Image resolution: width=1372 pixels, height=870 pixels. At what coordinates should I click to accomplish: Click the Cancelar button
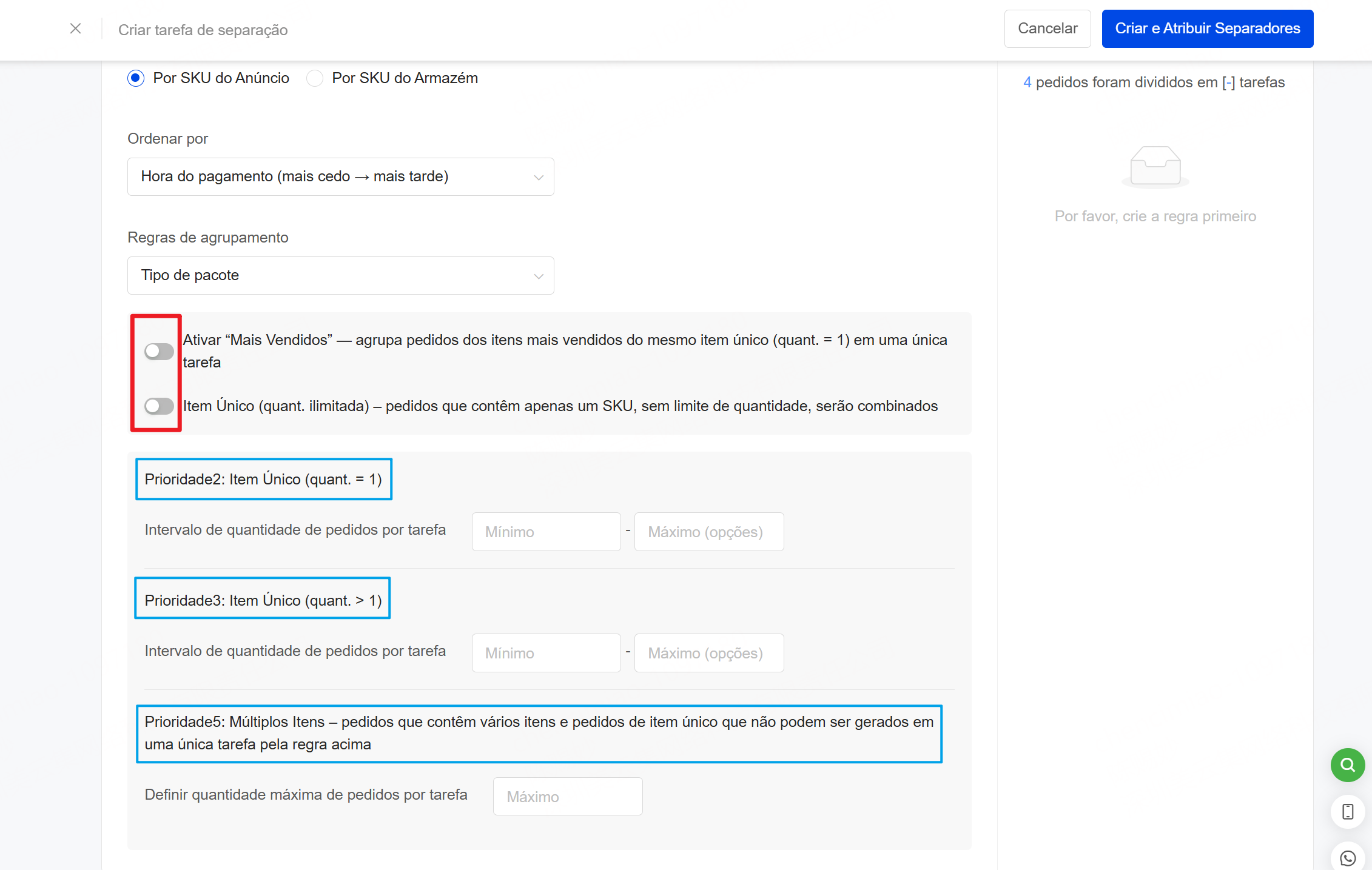[x=1047, y=28]
